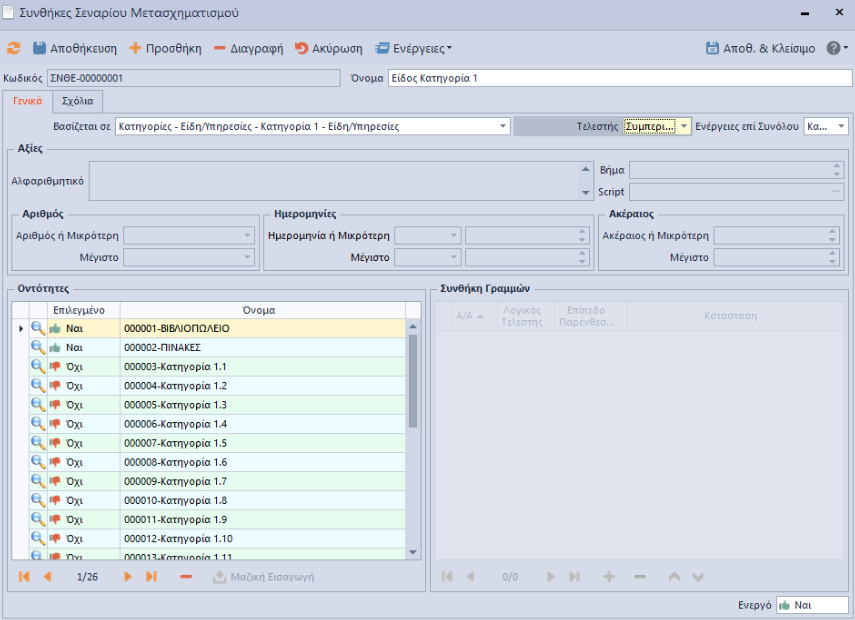Switch to the Σχόλια tab
Screen dimensions: 855x620
[x=77, y=101]
